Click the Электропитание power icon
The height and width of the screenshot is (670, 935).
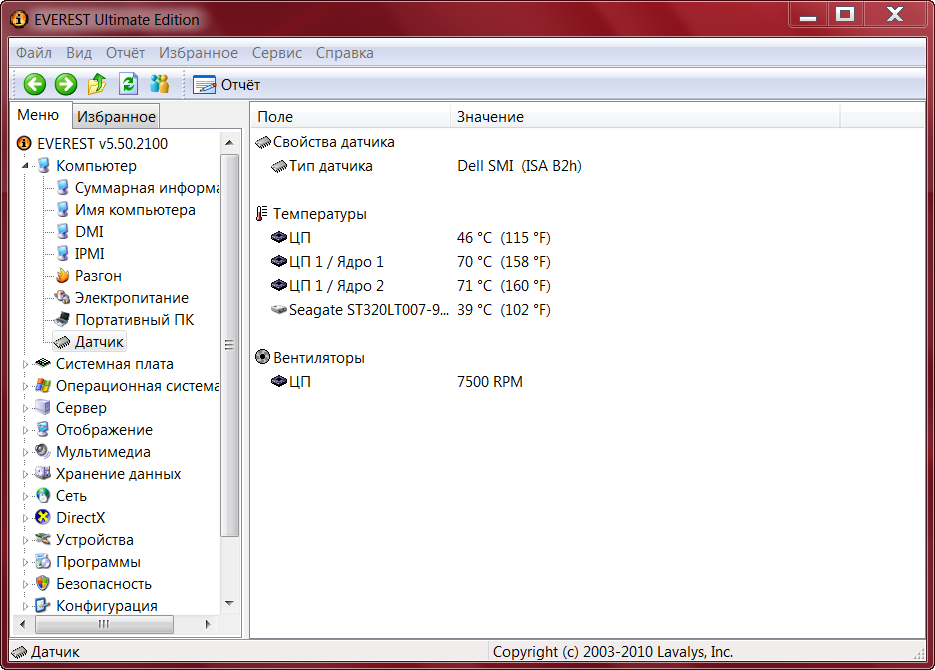pos(63,297)
